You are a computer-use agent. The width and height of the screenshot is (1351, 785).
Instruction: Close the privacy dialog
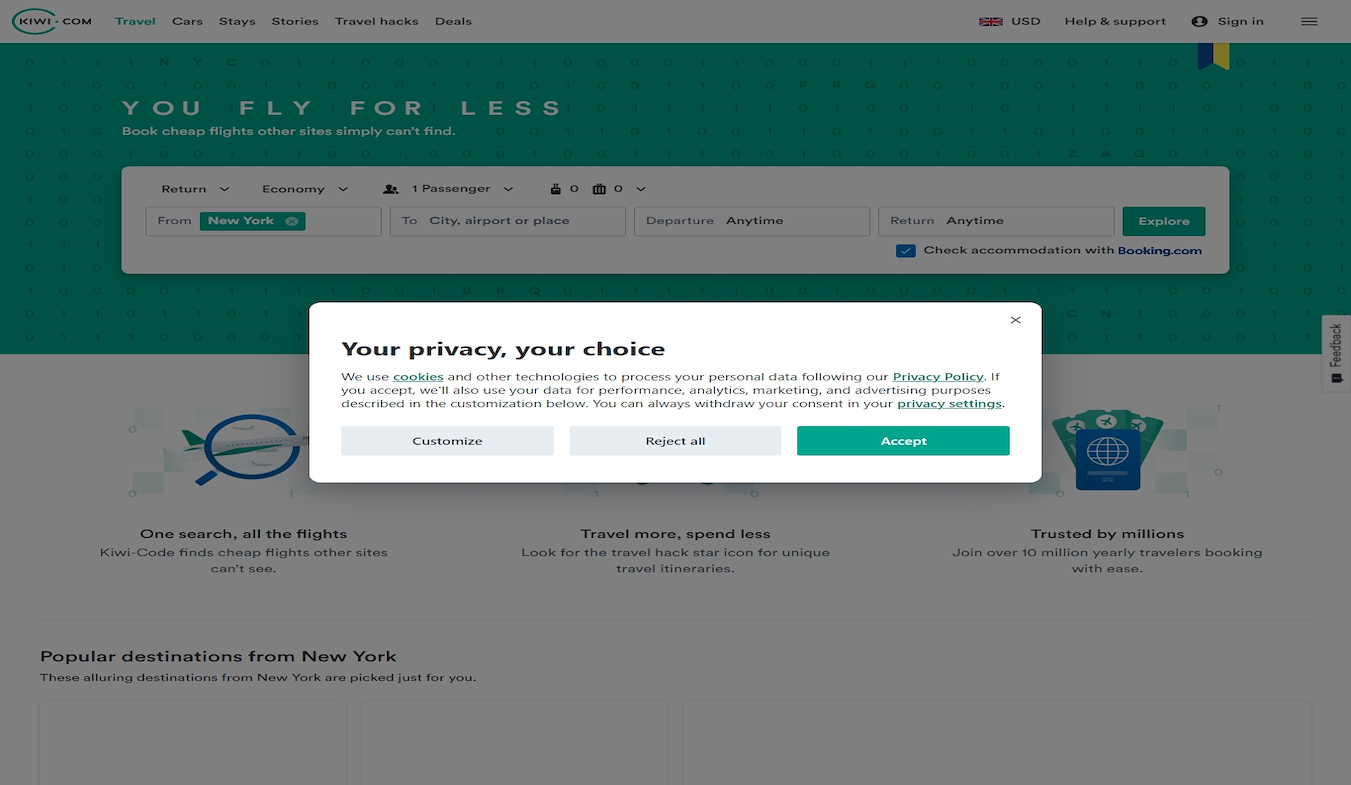1015,320
